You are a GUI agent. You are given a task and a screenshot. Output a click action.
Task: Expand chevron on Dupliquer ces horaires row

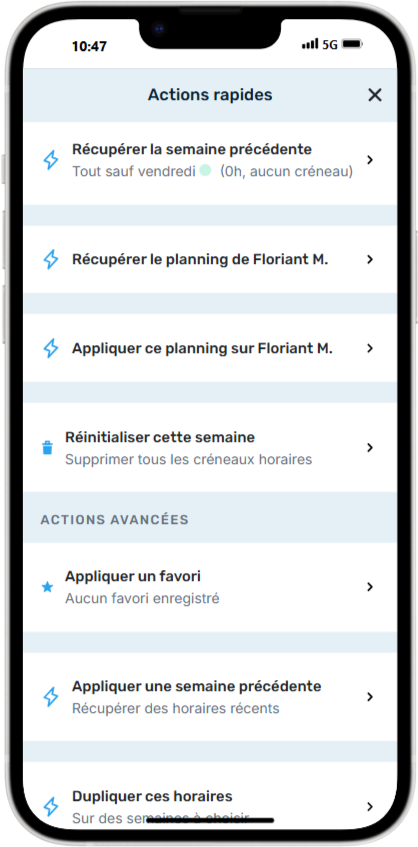pyautogui.click(x=370, y=806)
